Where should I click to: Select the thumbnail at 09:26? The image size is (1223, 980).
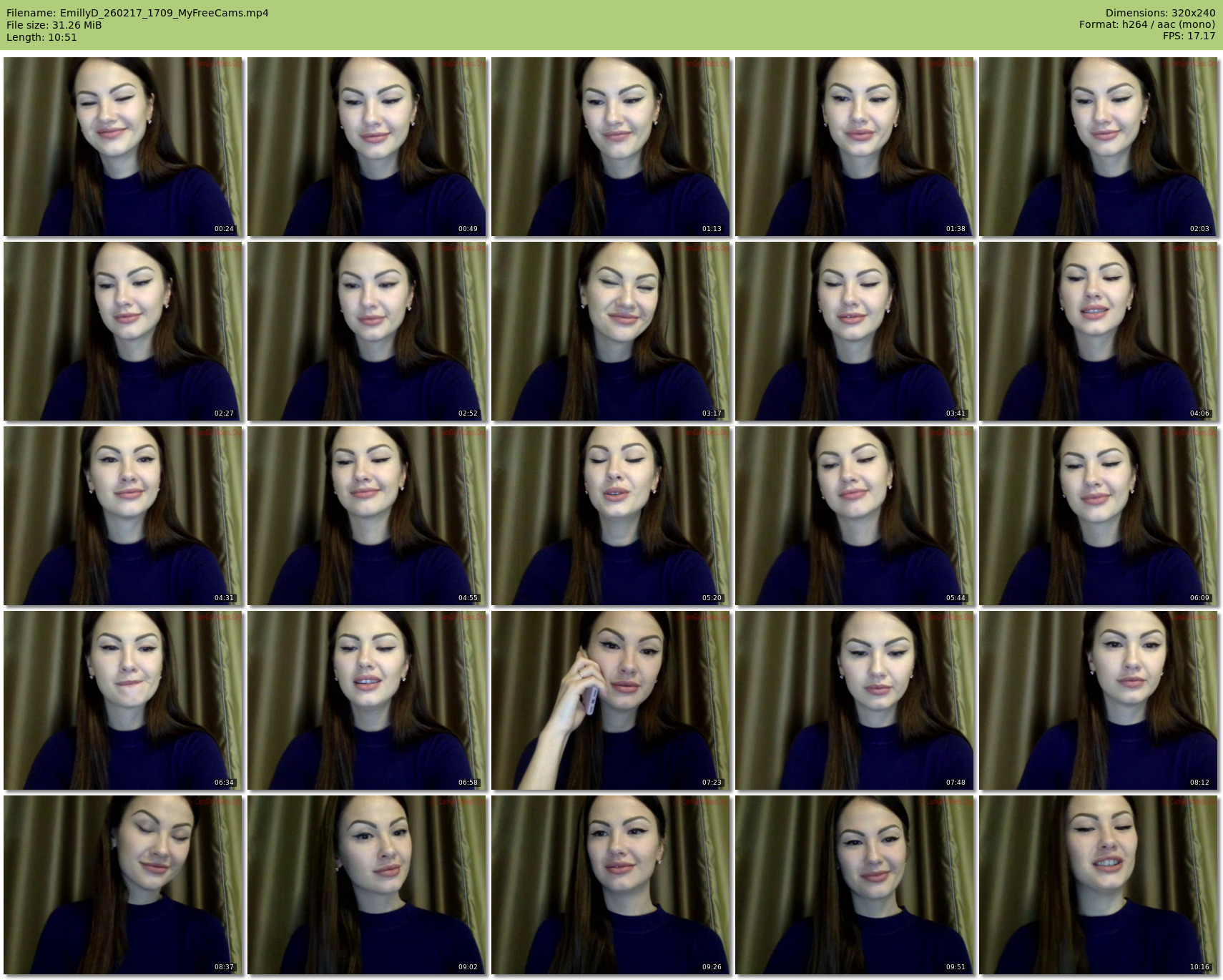click(610, 885)
